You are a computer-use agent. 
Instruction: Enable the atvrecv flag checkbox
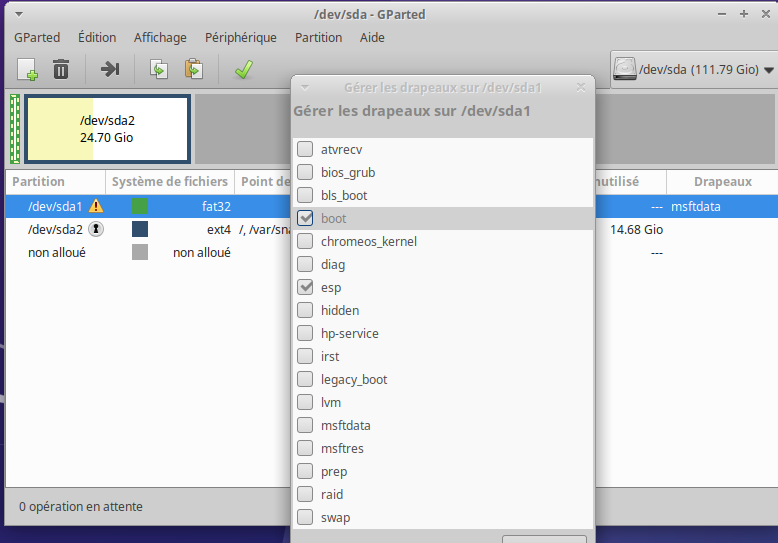click(x=305, y=149)
